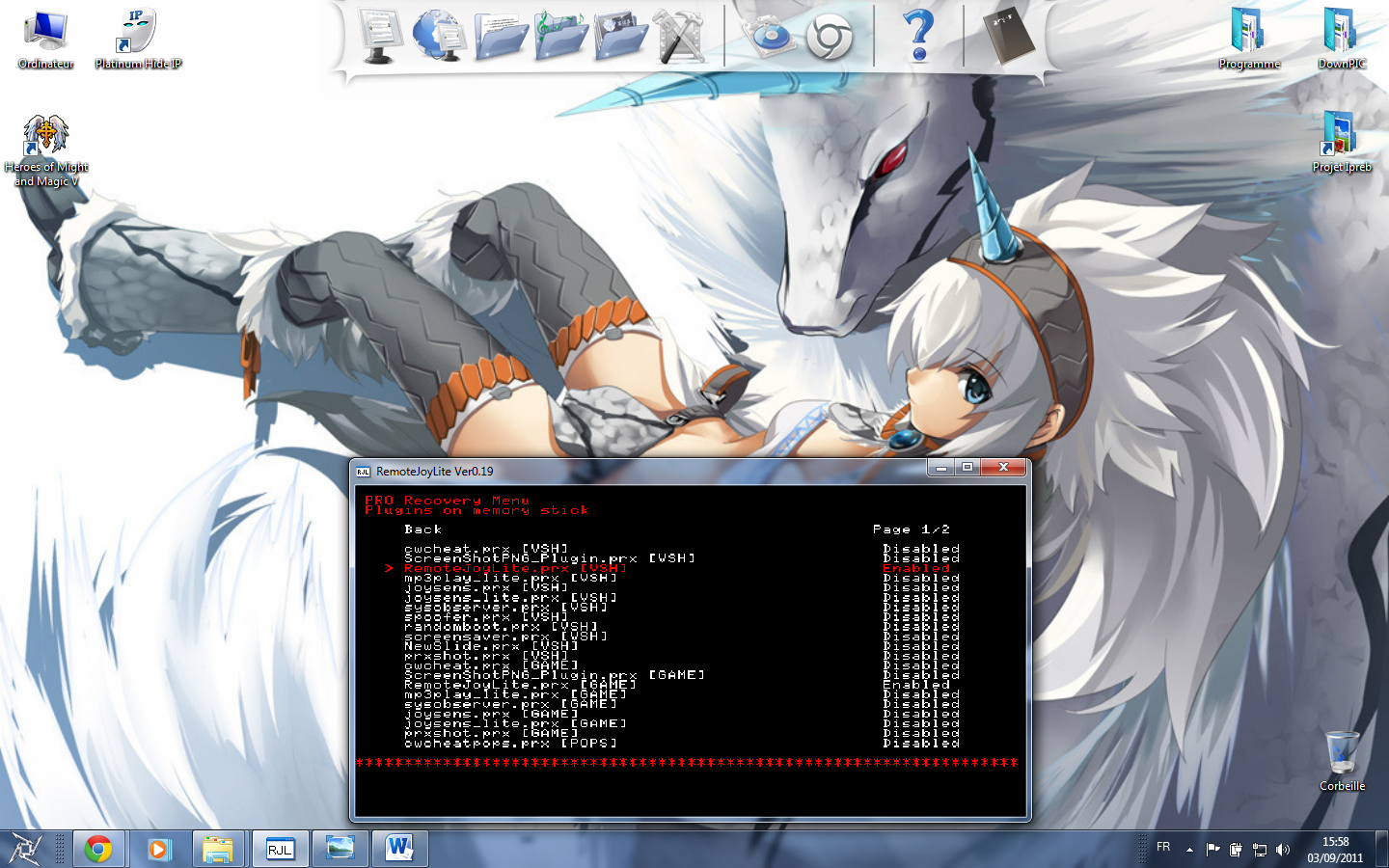The height and width of the screenshot is (868, 1389).
Task: Click "Disabled" status beside cwcheatpops.prx [POPS]
Action: [x=921, y=744]
